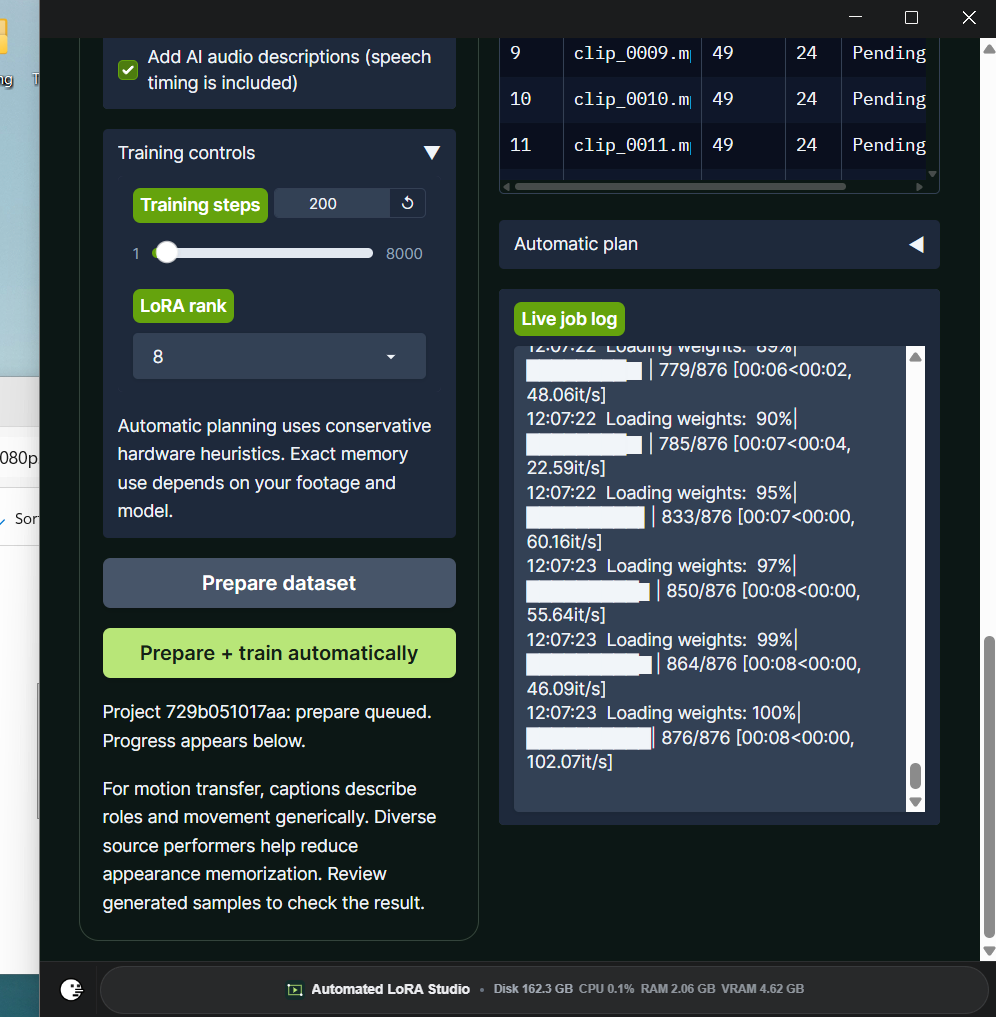Click the Live job log down scroll arrow
The image size is (996, 1017).
click(x=916, y=802)
